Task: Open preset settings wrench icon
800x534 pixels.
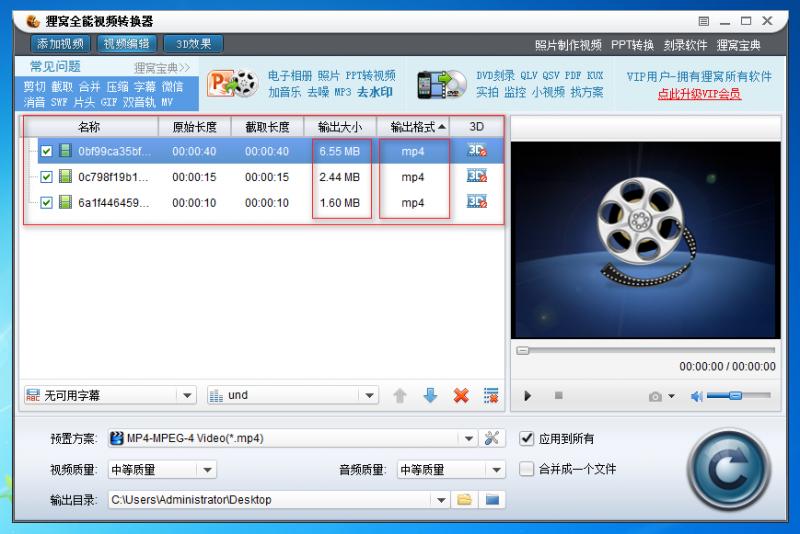Action: click(x=490, y=439)
